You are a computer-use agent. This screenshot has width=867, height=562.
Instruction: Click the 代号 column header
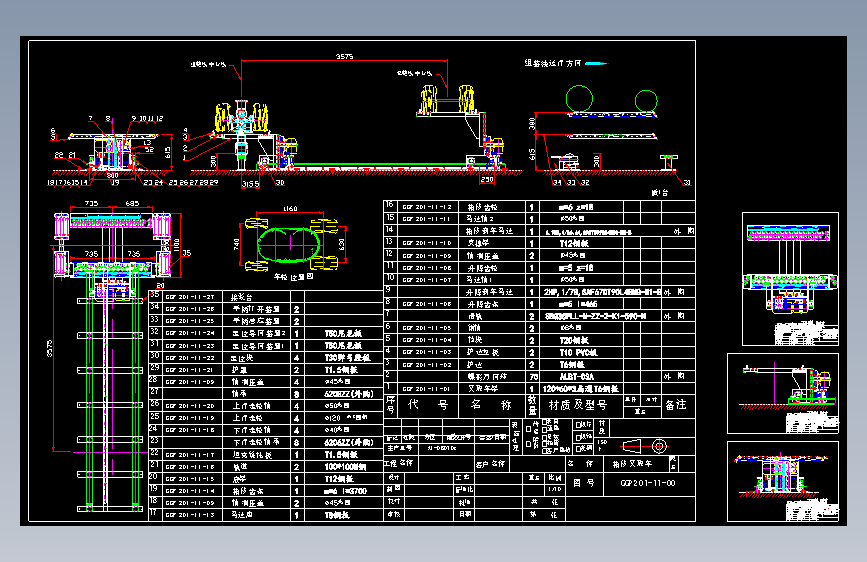click(x=427, y=405)
